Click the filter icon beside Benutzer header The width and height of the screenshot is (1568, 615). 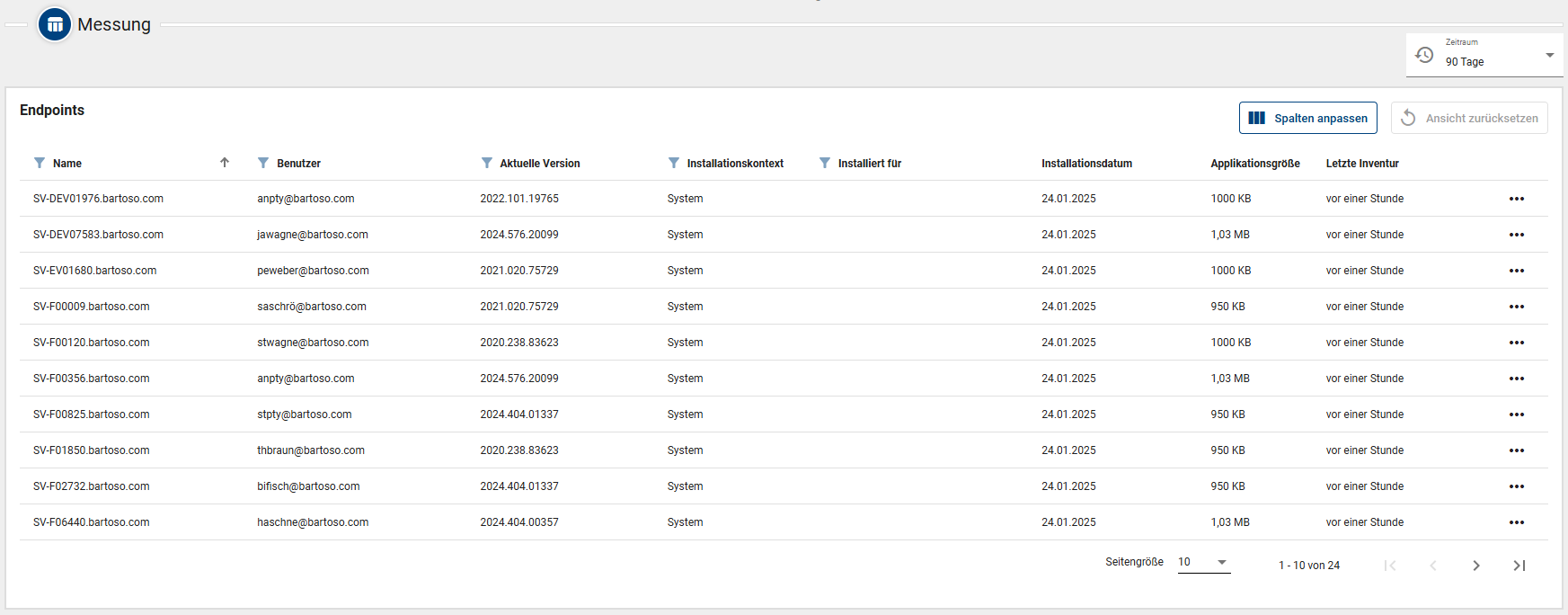(263, 163)
